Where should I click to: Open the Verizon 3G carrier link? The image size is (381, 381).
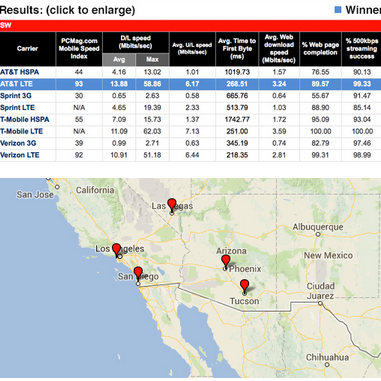pyautogui.click(x=18, y=143)
